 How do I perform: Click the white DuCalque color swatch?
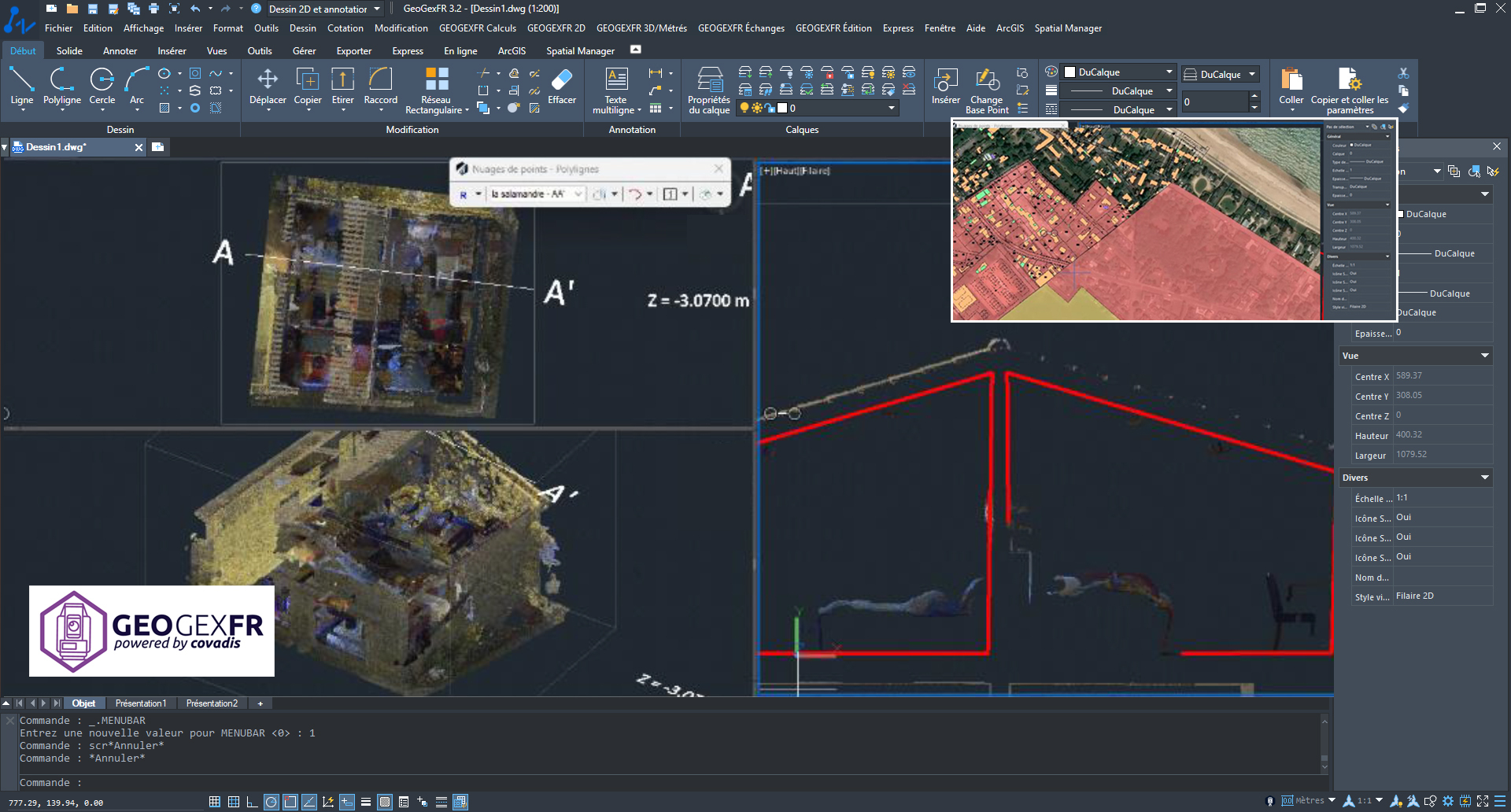tap(1070, 72)
